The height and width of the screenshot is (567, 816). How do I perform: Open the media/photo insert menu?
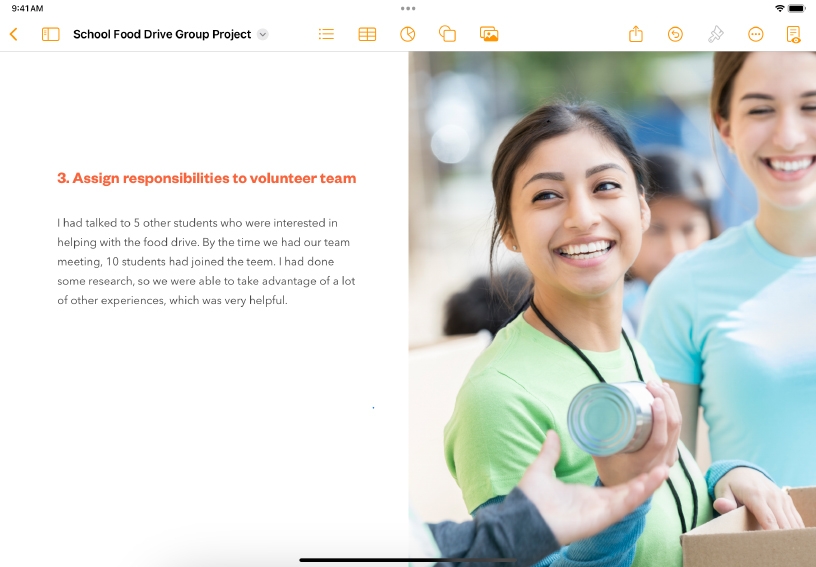(x=489, y=34)
